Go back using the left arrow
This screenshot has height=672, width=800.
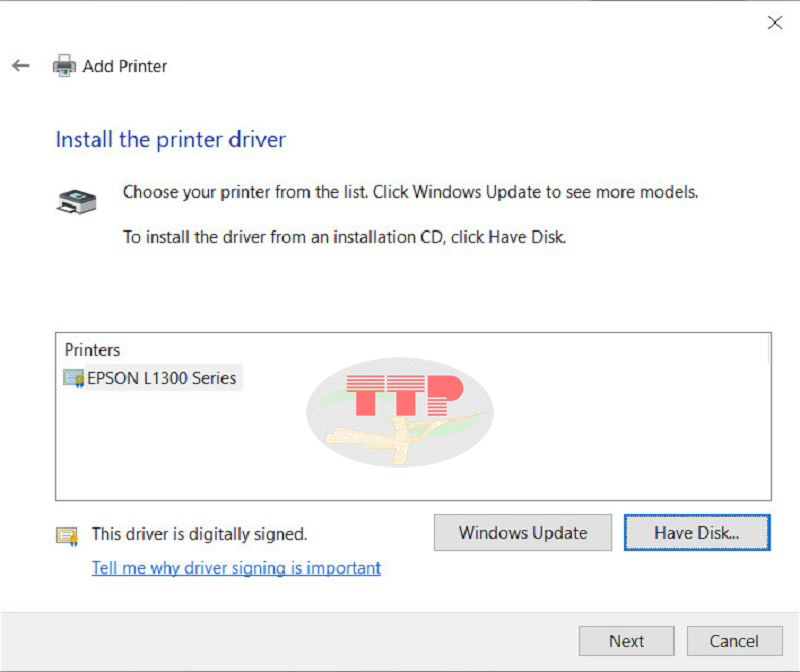click(x=21, y=66)
